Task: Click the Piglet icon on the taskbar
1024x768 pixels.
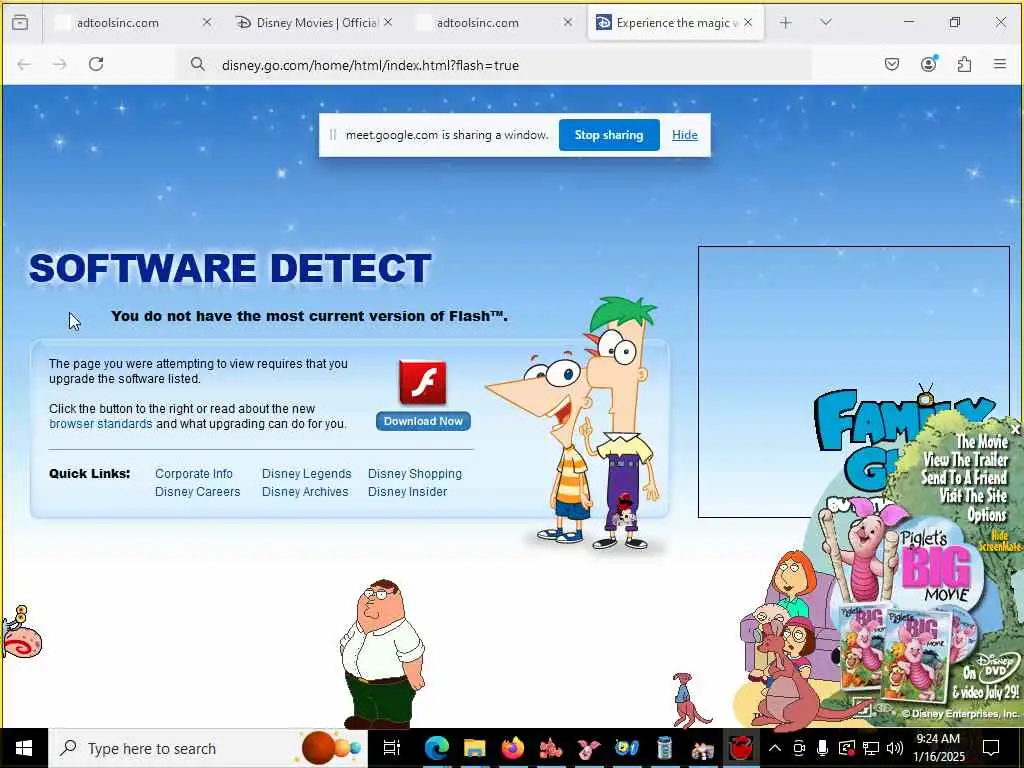Action: tap(588, 748)
